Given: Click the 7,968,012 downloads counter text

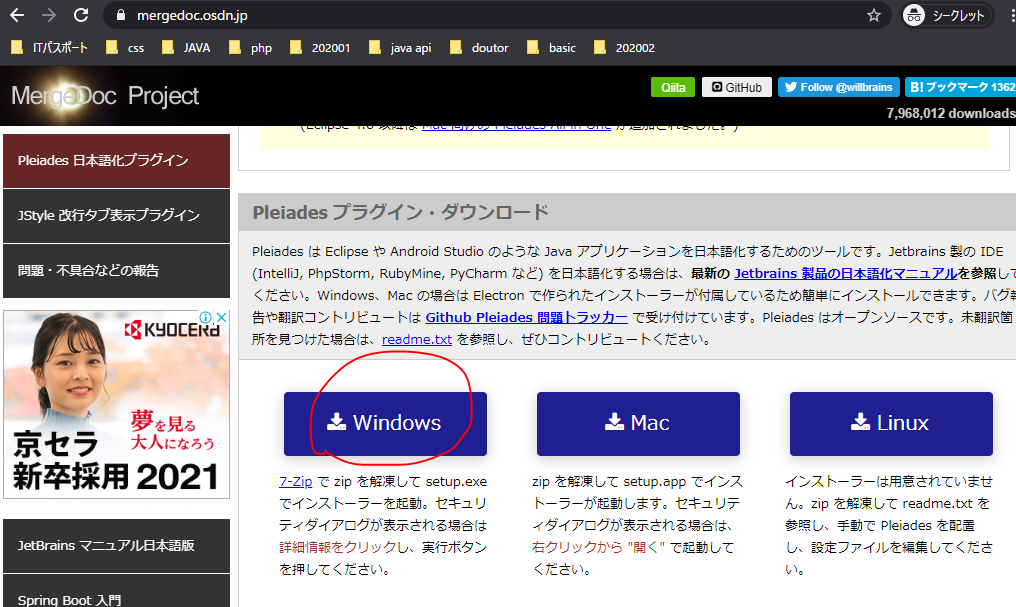Looking at the screenshot, I should (x=951, y=113).
